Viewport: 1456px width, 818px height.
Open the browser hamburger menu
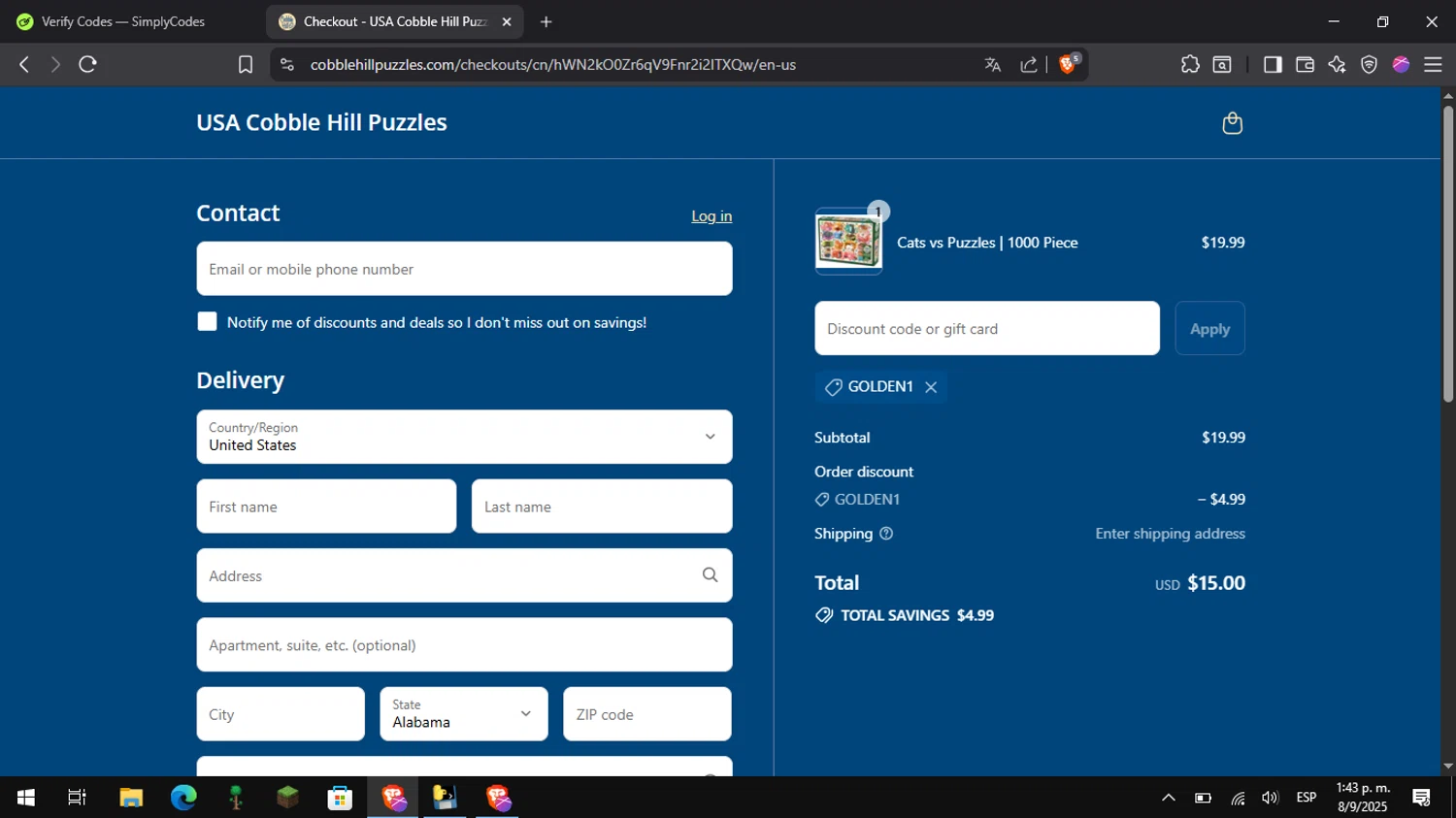[1433, 64]
